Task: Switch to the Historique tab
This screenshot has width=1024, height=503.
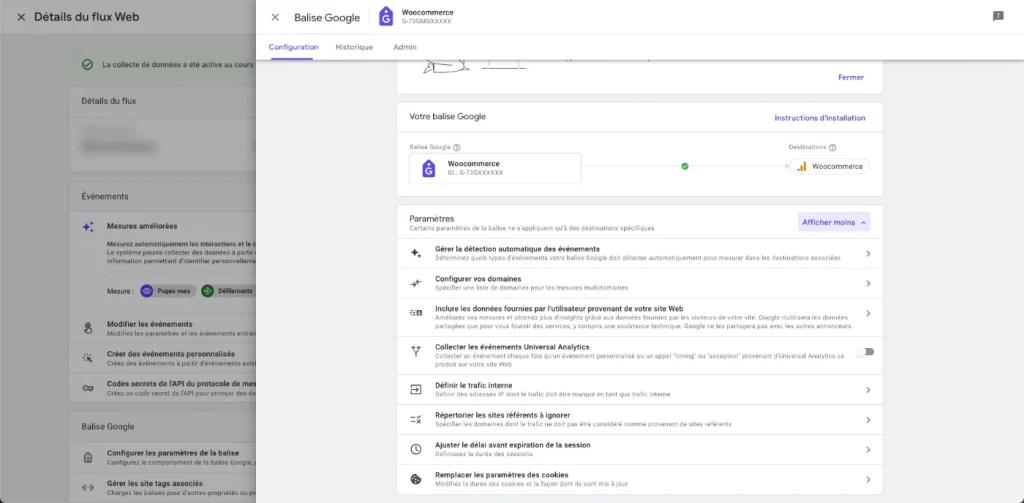Action: [x=354, y=47]
